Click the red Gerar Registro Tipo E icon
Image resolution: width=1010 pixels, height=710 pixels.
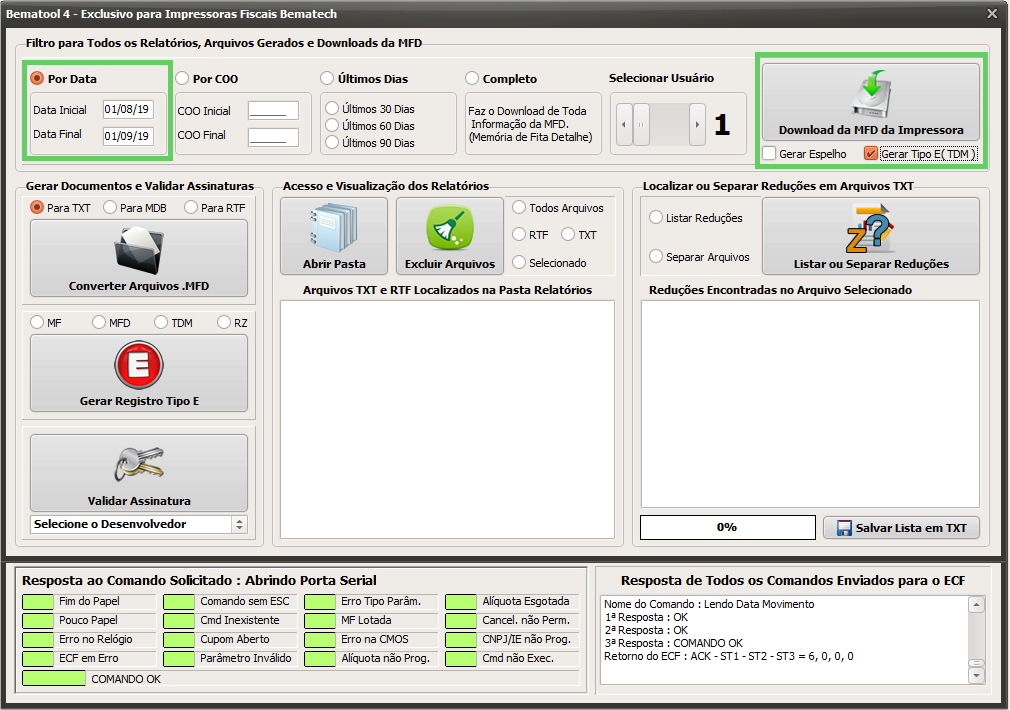(x=139, y=365)
